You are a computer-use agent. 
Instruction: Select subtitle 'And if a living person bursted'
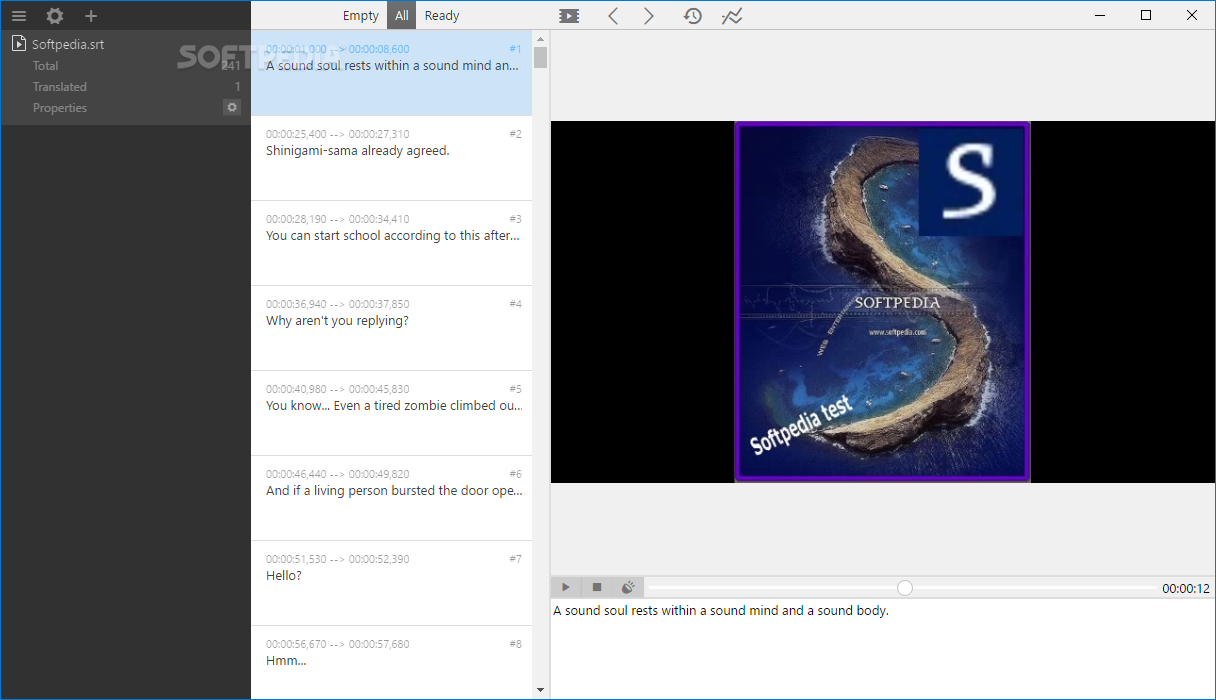[391, 498]
